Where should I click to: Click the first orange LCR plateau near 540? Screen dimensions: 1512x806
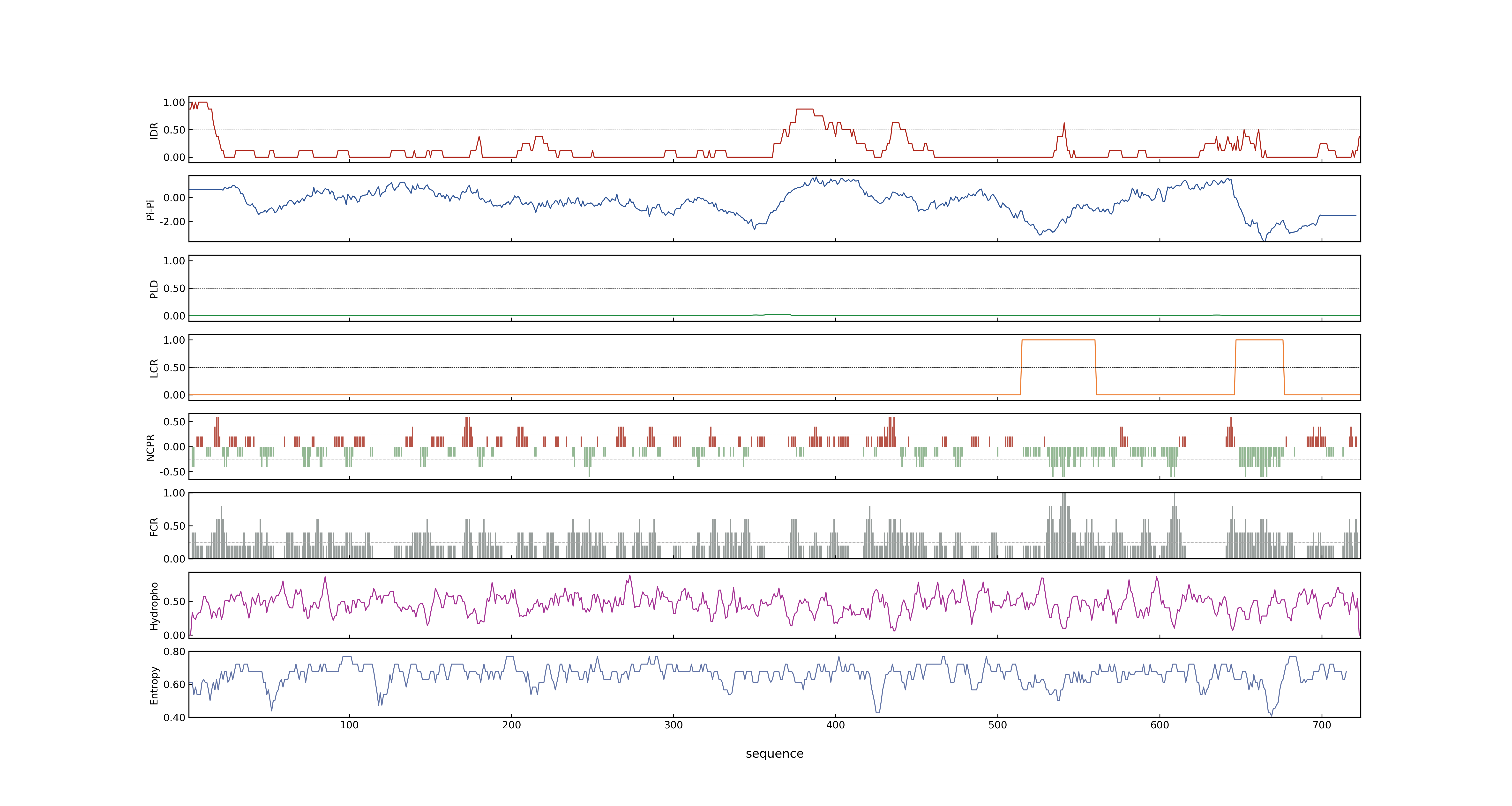coord(1058,340)
